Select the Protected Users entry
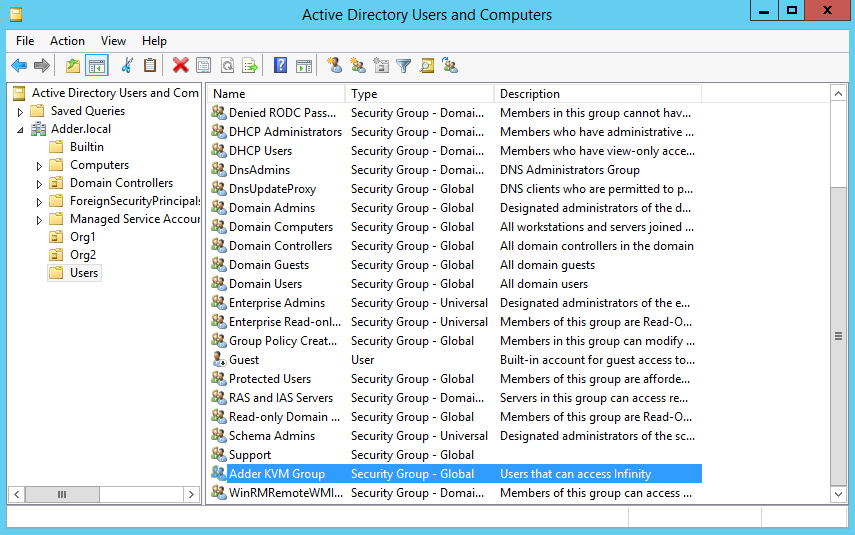 pyautogui.click(x=270, y=378)
